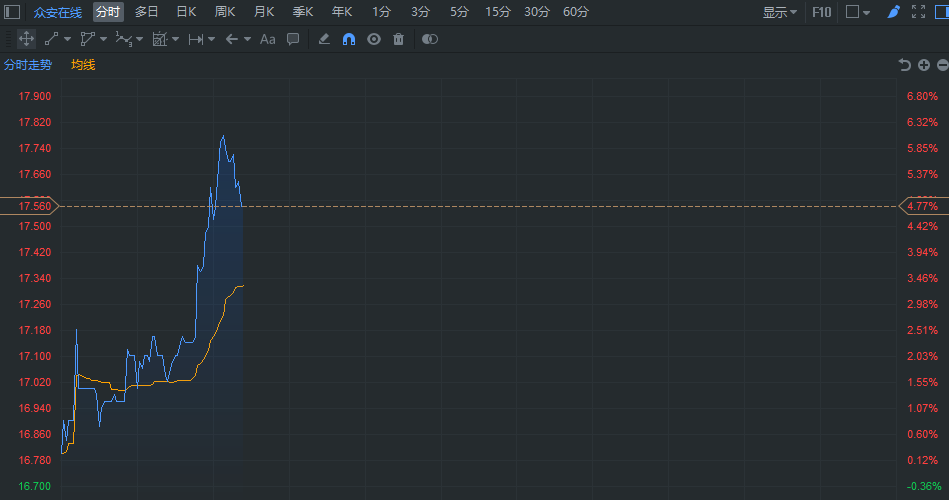Toggle drawings visibility eye icon
This screenshot has height=500, width=949.
(374, 39)
